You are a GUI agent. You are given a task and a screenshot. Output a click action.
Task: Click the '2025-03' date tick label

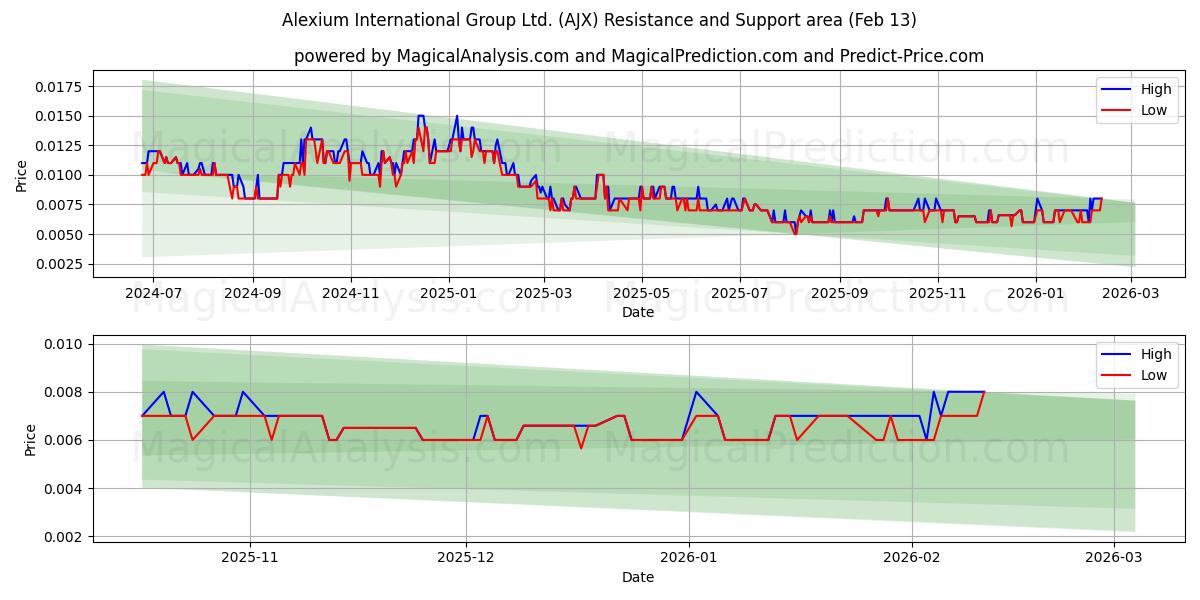tap(543, 294)
